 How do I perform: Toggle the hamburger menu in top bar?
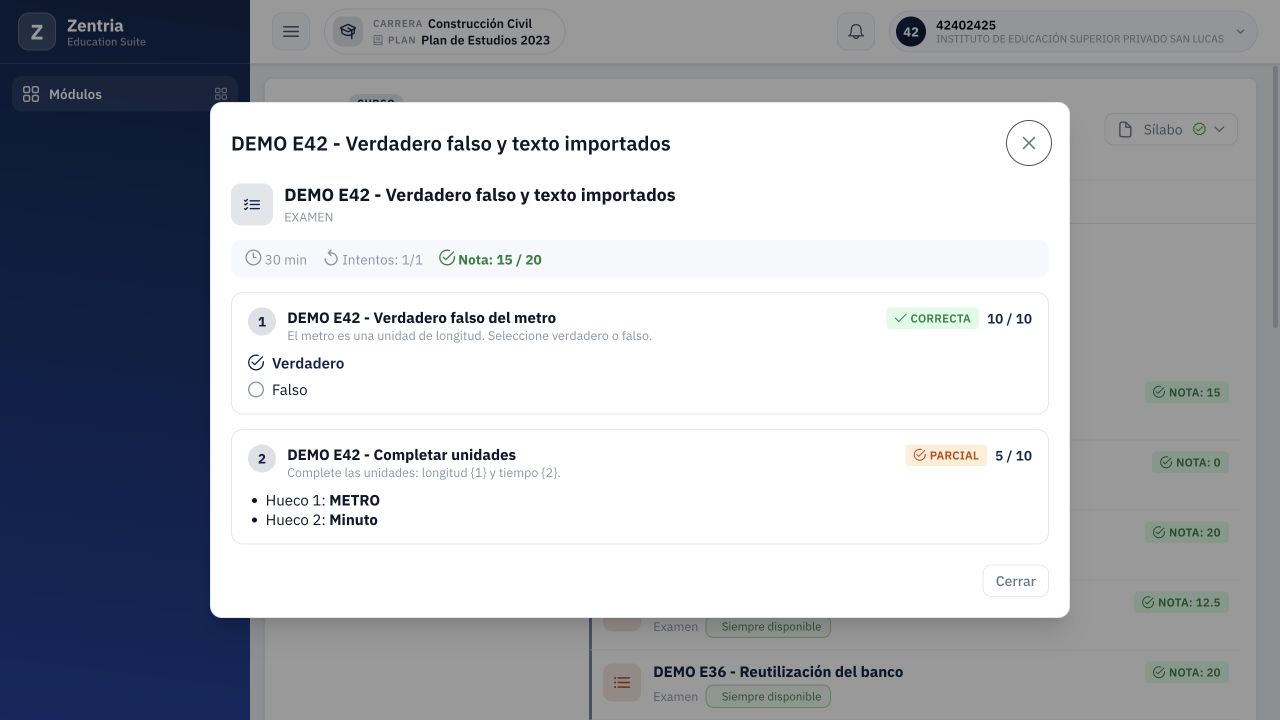pyautogui.click(x=291, y=32)
